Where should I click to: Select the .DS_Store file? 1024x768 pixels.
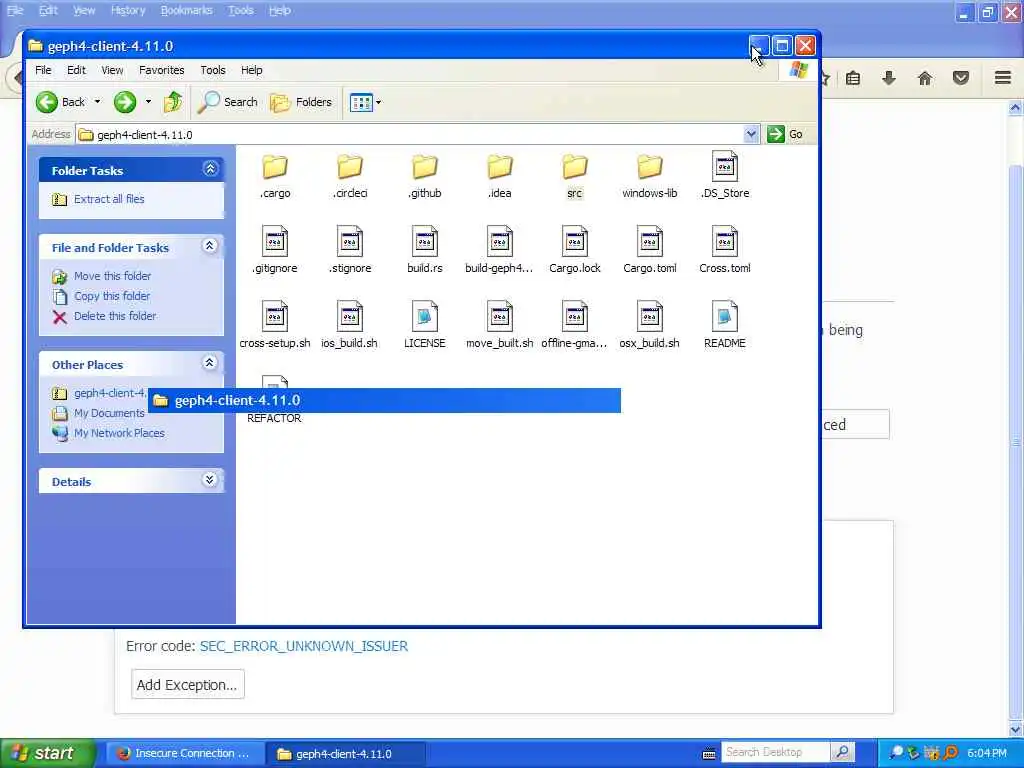[x=725, y=176]
